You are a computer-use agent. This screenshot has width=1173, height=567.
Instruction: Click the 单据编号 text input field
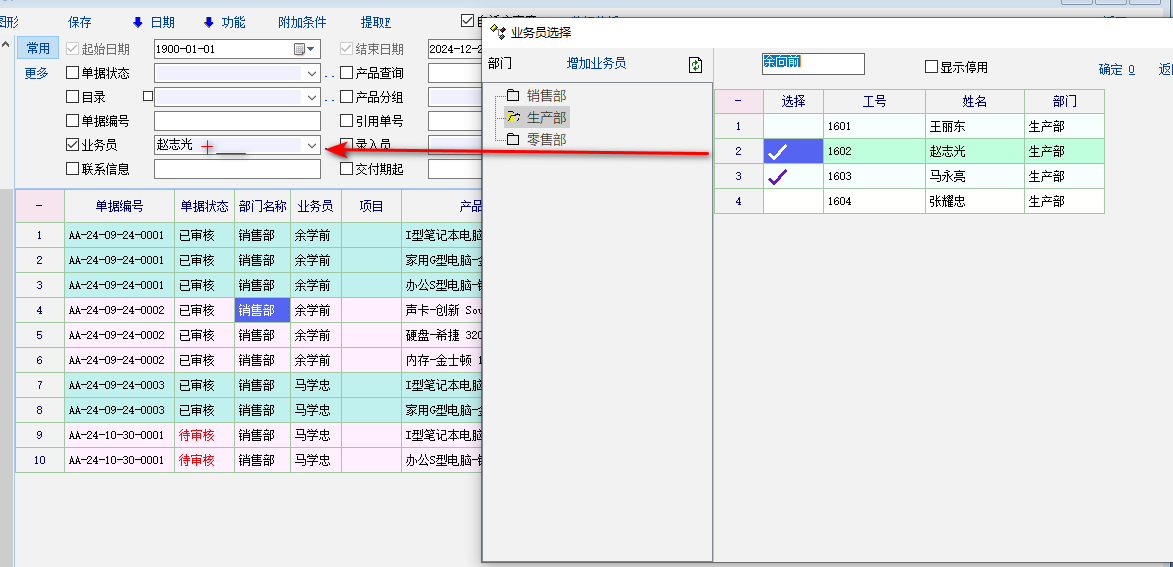(x=237, y=121)
